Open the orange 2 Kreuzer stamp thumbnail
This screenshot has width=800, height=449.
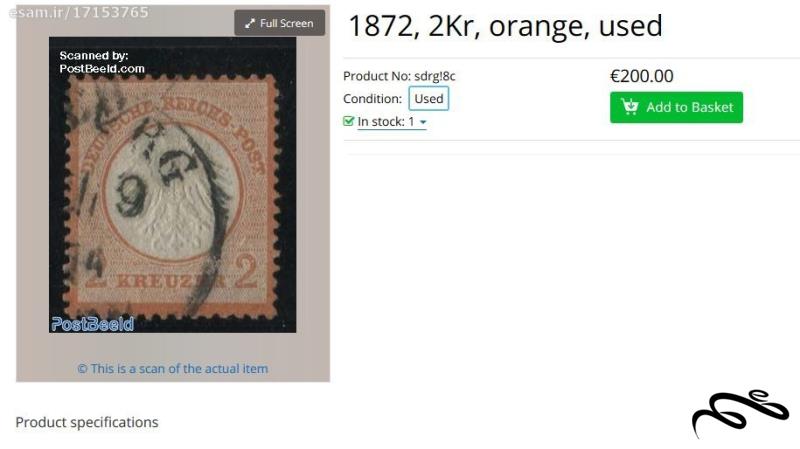click(x=172, y=185)
